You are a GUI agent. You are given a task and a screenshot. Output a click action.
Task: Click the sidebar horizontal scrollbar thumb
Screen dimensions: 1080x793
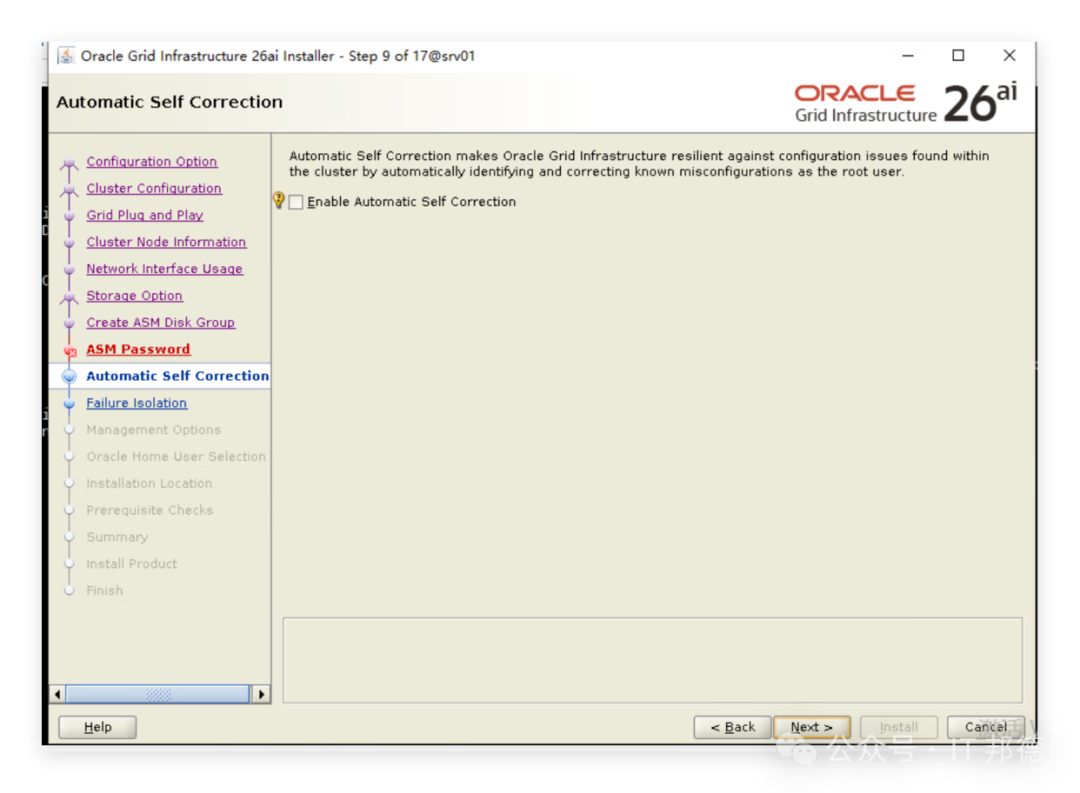158,694
